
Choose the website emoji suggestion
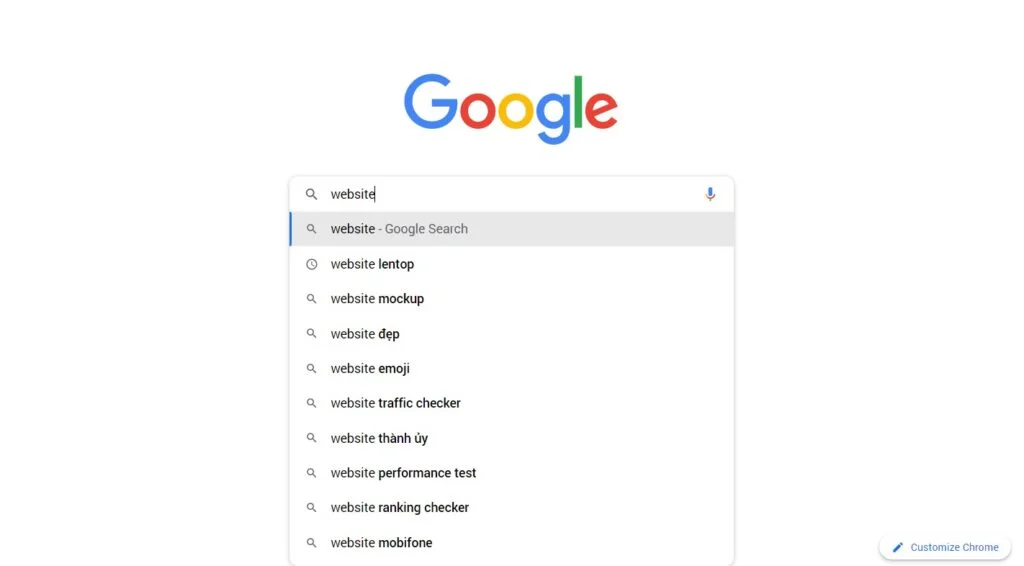[512, 369]
